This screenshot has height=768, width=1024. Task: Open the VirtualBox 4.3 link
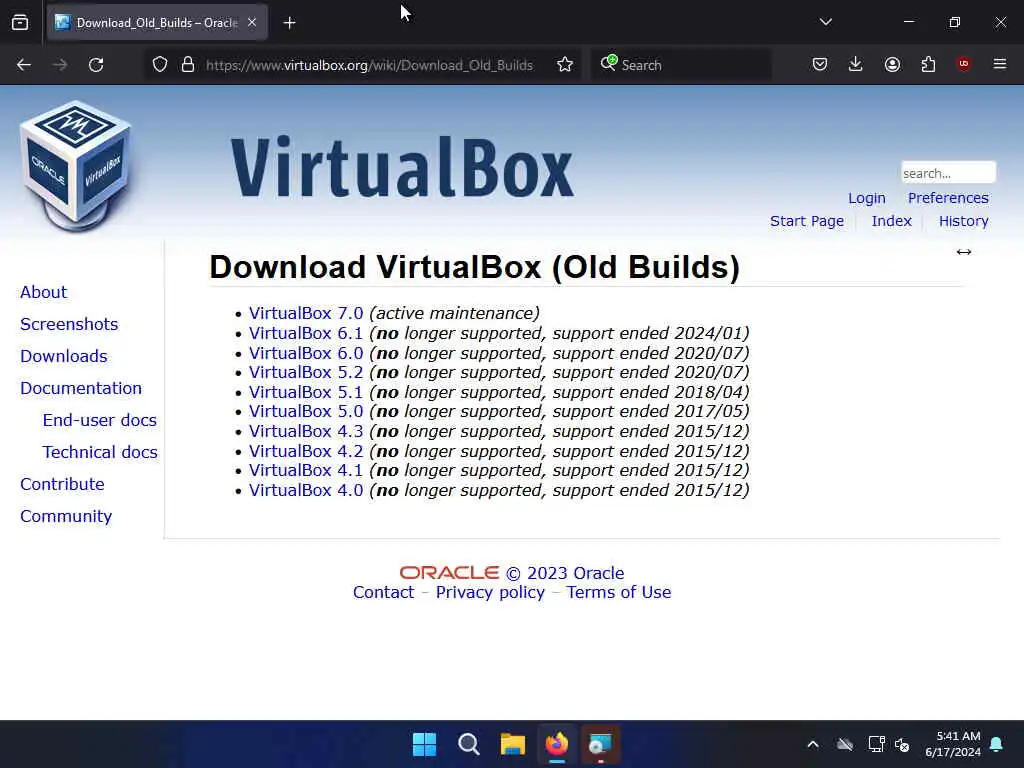point(306,431)
